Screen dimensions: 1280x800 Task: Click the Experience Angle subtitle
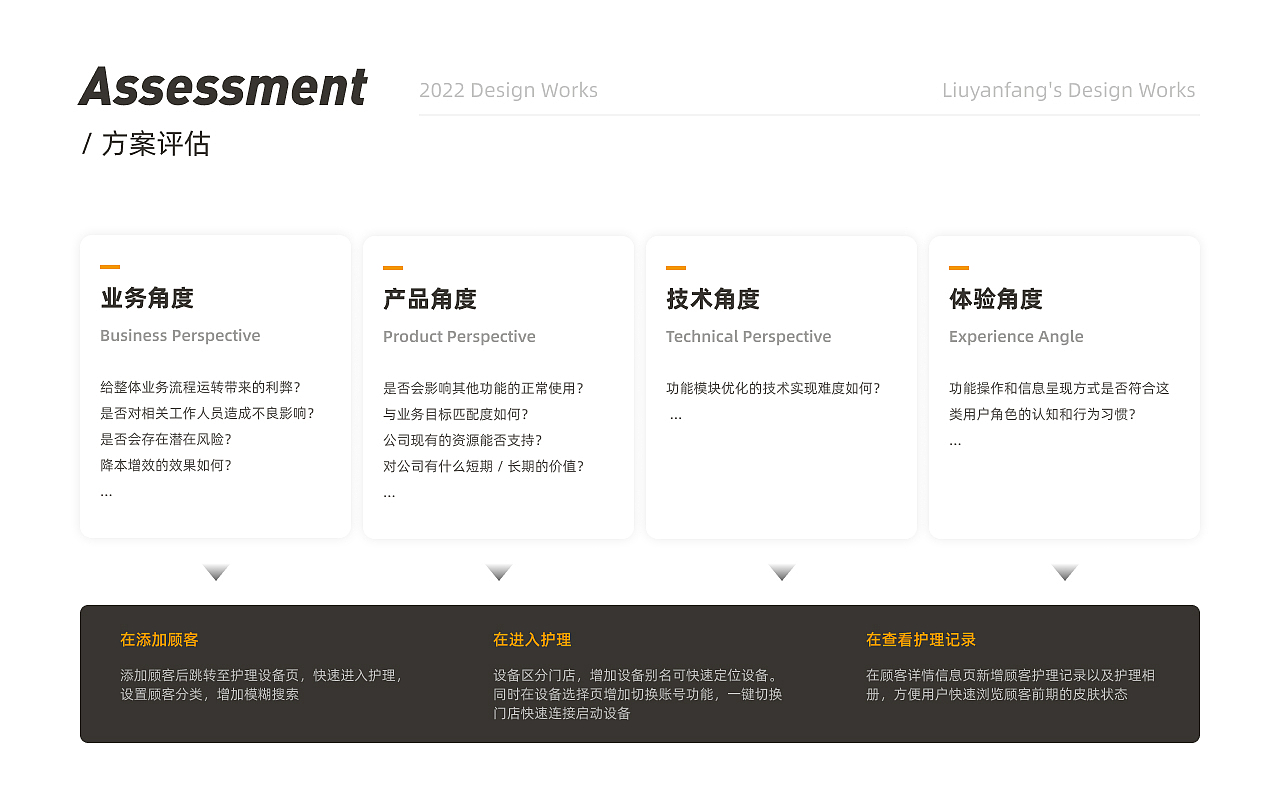1016,337
